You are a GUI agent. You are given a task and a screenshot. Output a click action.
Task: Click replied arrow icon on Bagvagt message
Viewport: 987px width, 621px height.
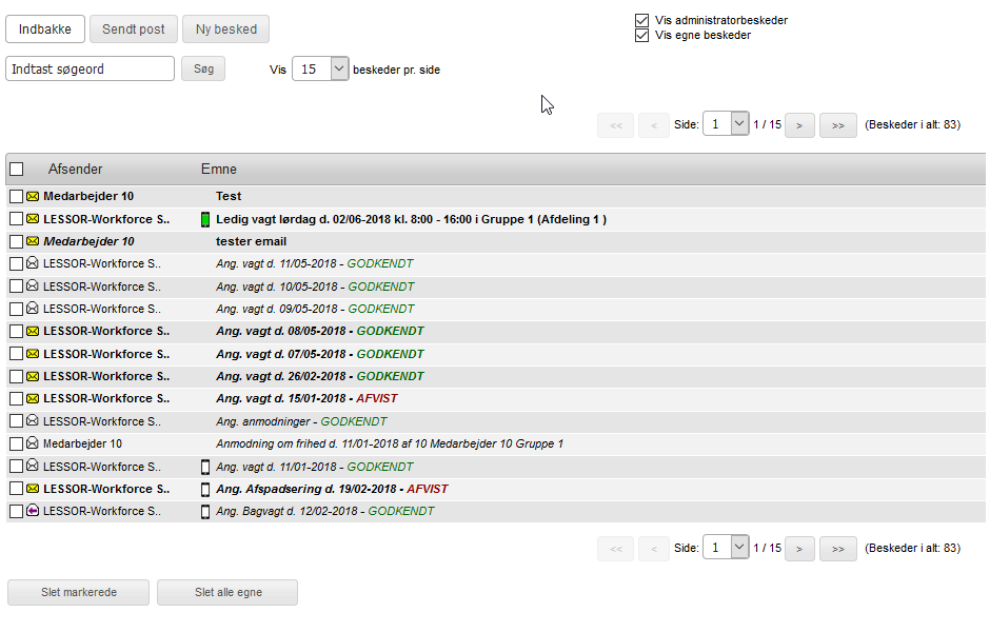coord(33,511)
